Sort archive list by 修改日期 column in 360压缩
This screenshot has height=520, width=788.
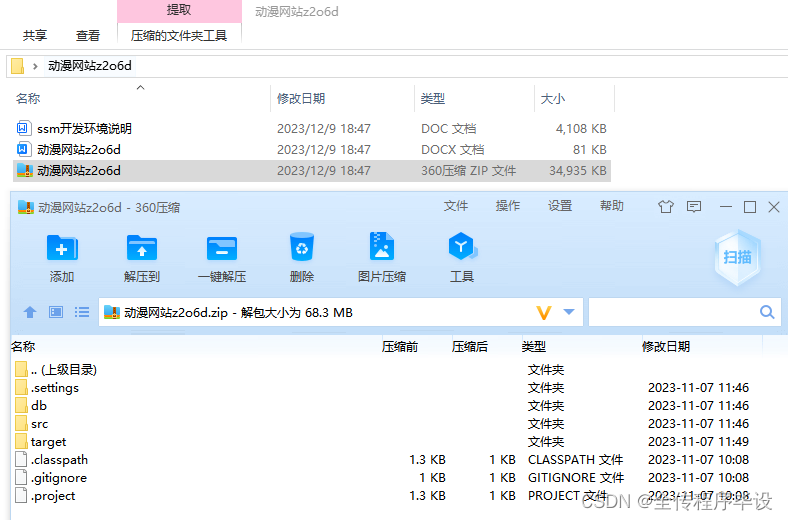(666, 347)
